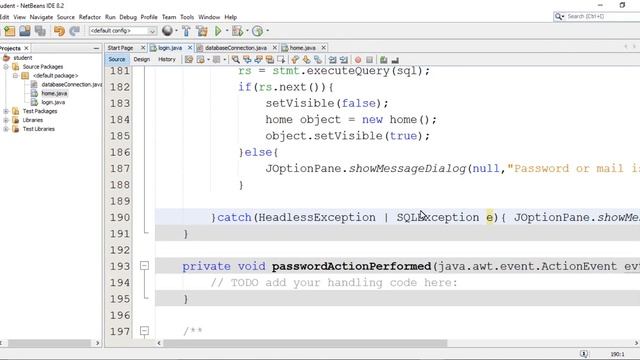The height and width of the screenshot is (360, 640).
Task: Click the globe browser icon in toolbar
Action: pos(167,31)
